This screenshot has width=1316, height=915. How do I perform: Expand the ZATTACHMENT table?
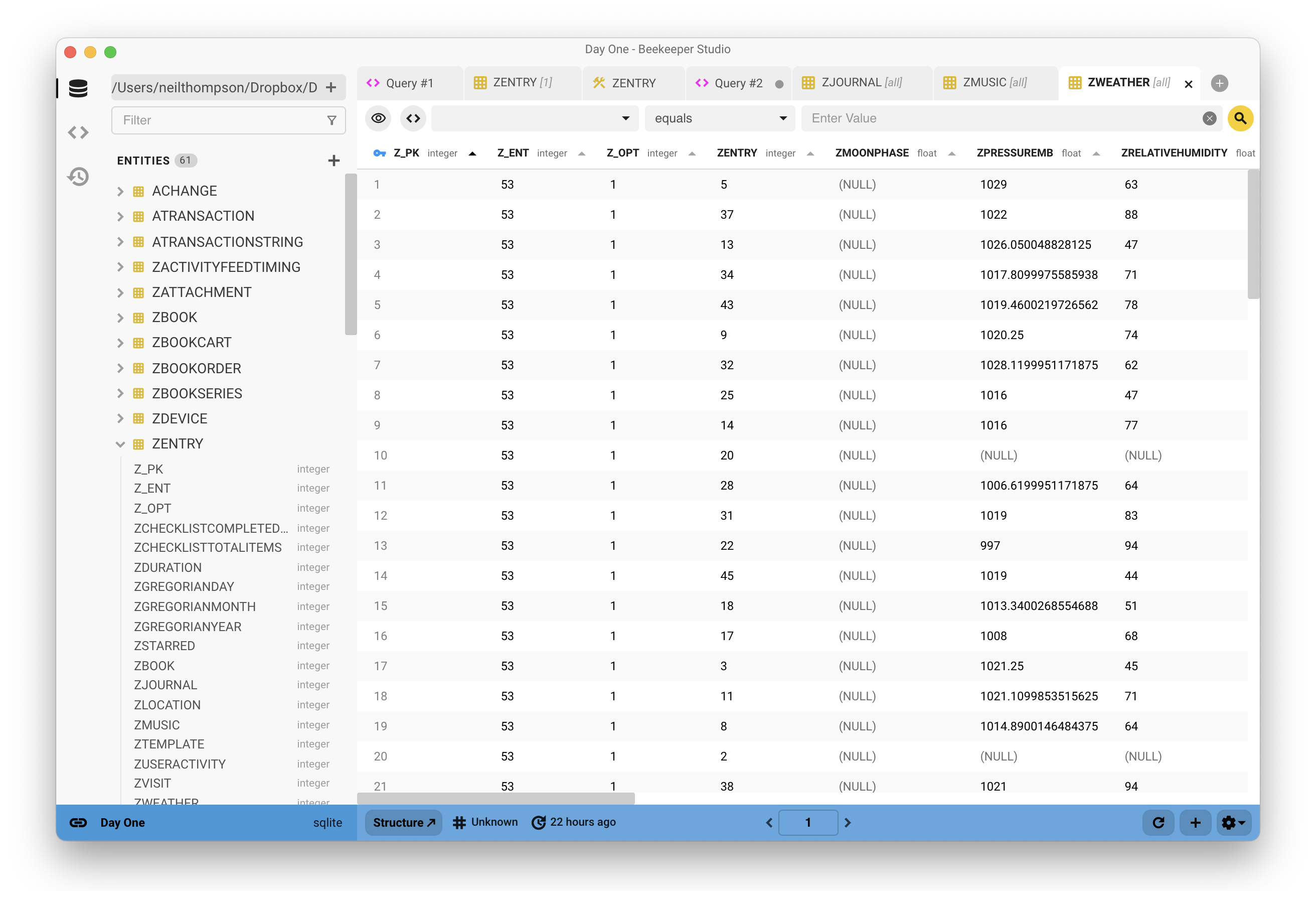120,293
